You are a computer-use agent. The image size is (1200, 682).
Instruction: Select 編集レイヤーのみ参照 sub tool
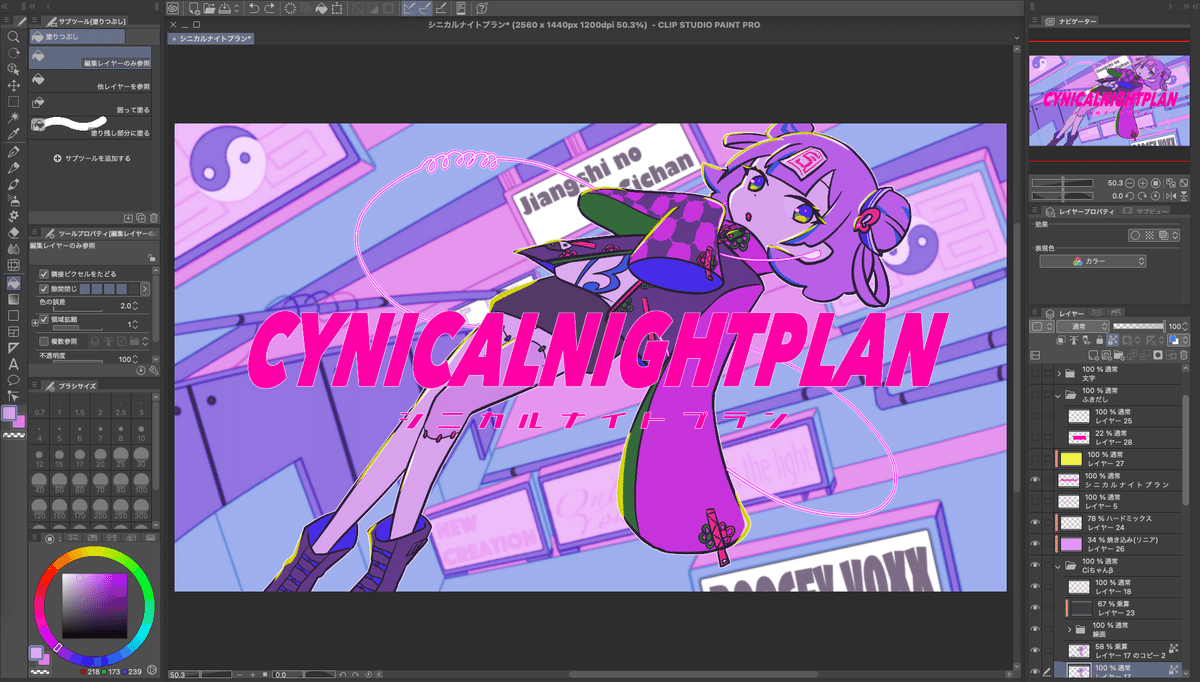(91, 57)
